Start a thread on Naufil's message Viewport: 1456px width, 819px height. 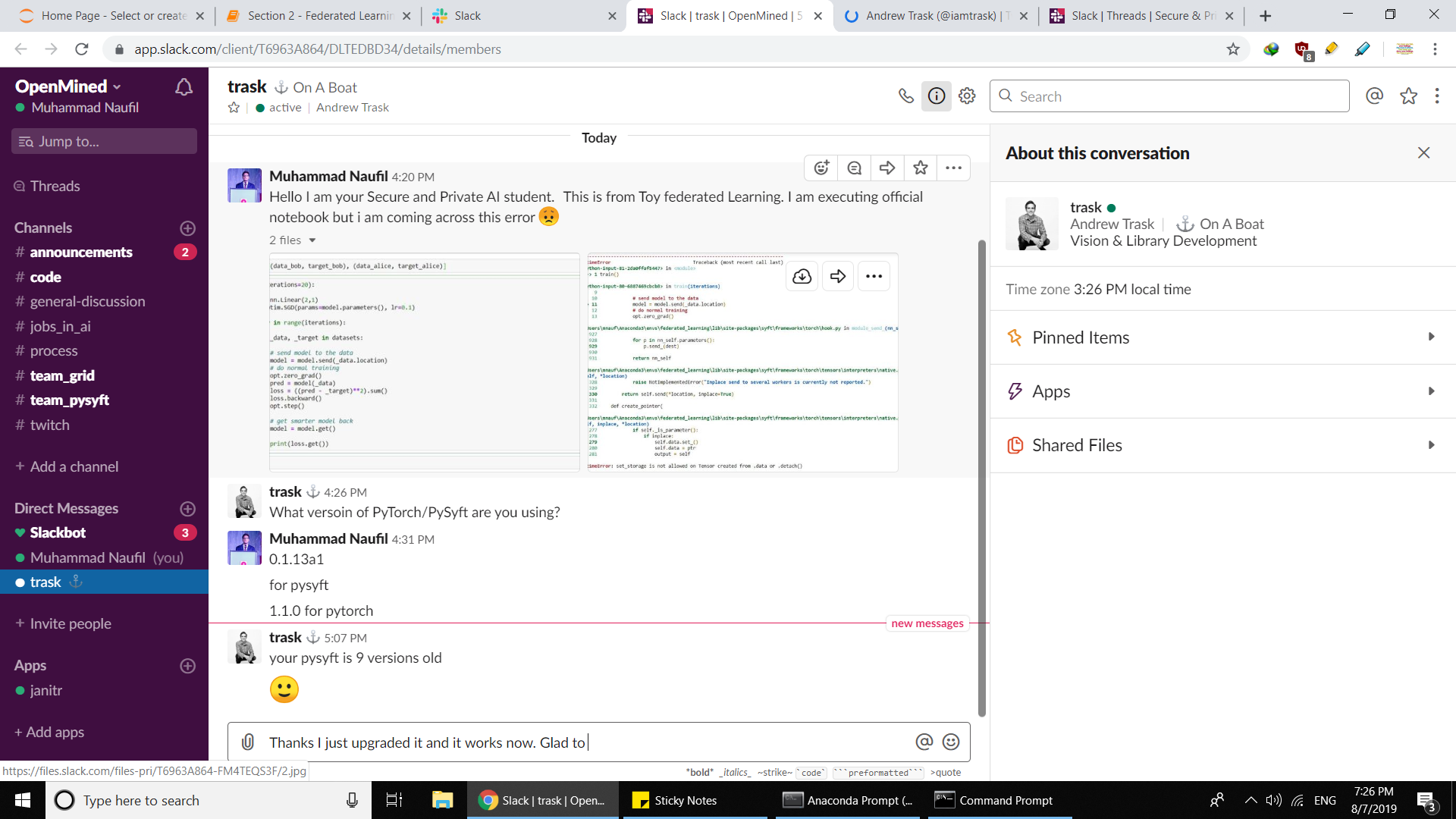pyautogui.click(x=855, y=168)
